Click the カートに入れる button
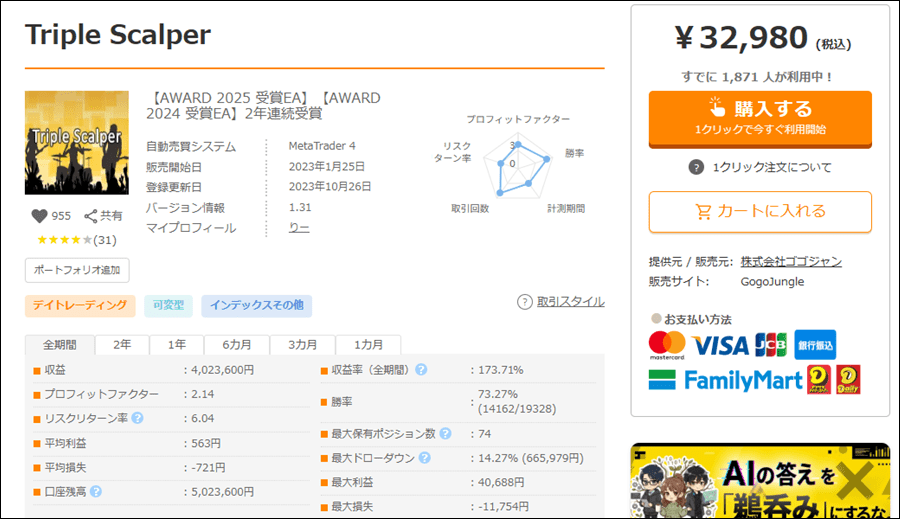The height and width of the screenshot is (519, 900). pos(760,212)
